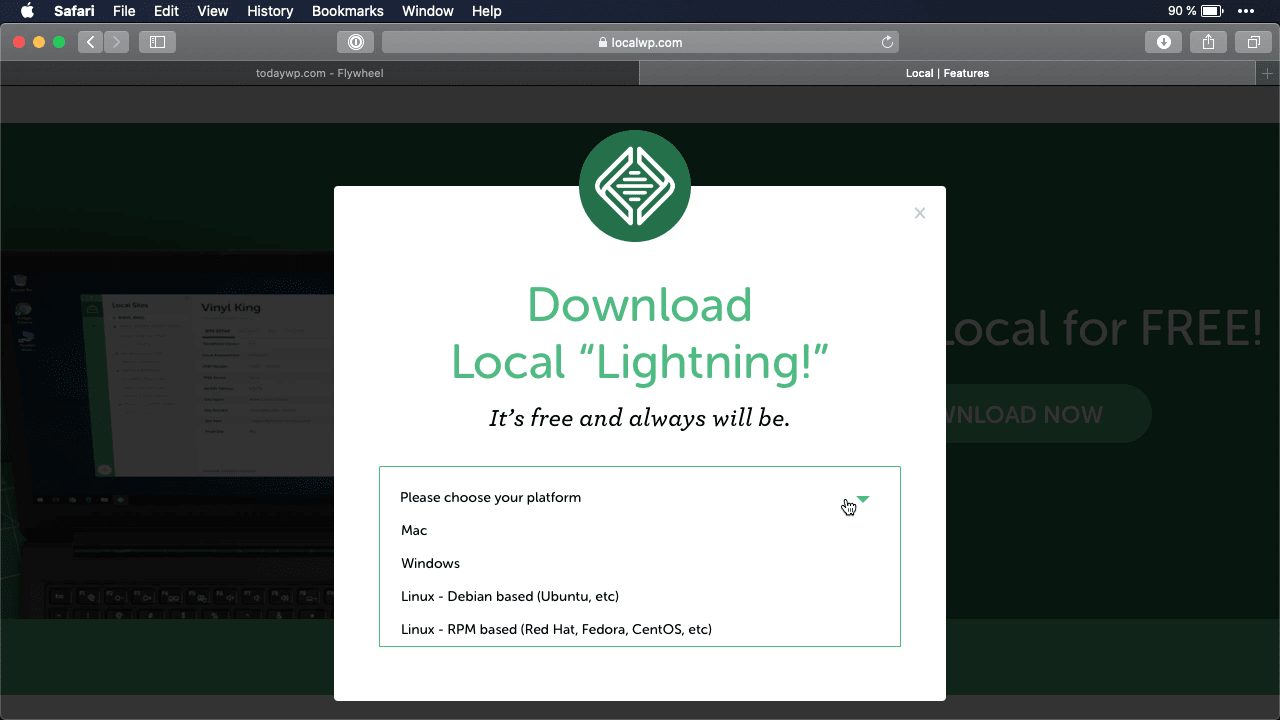Image resolution: width=1280 pixels, height=720 pixels.
Task: Switch to the Local | Features tab
Action: [x=947, y=73]
